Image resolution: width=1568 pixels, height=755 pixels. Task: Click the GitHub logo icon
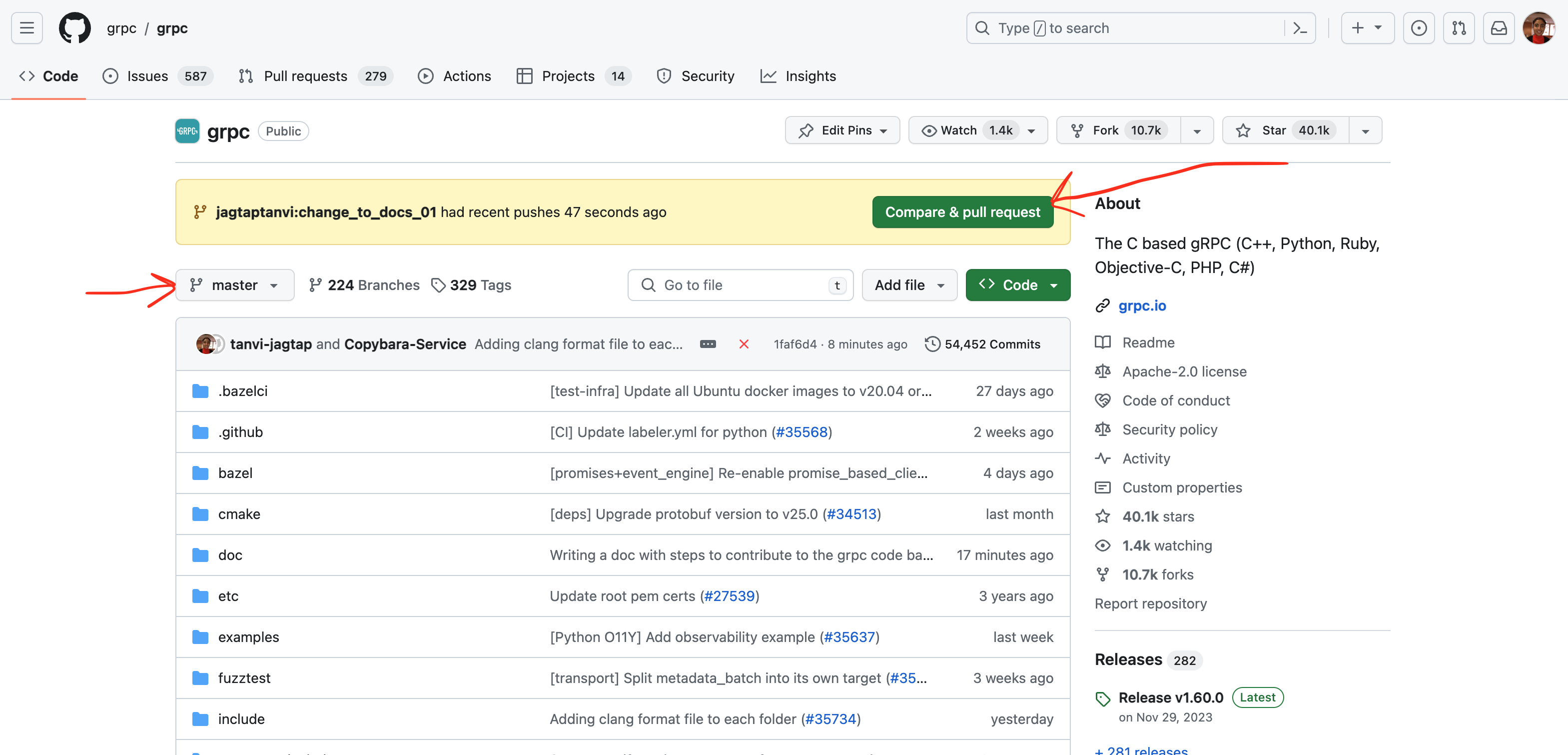click(74, 28)
